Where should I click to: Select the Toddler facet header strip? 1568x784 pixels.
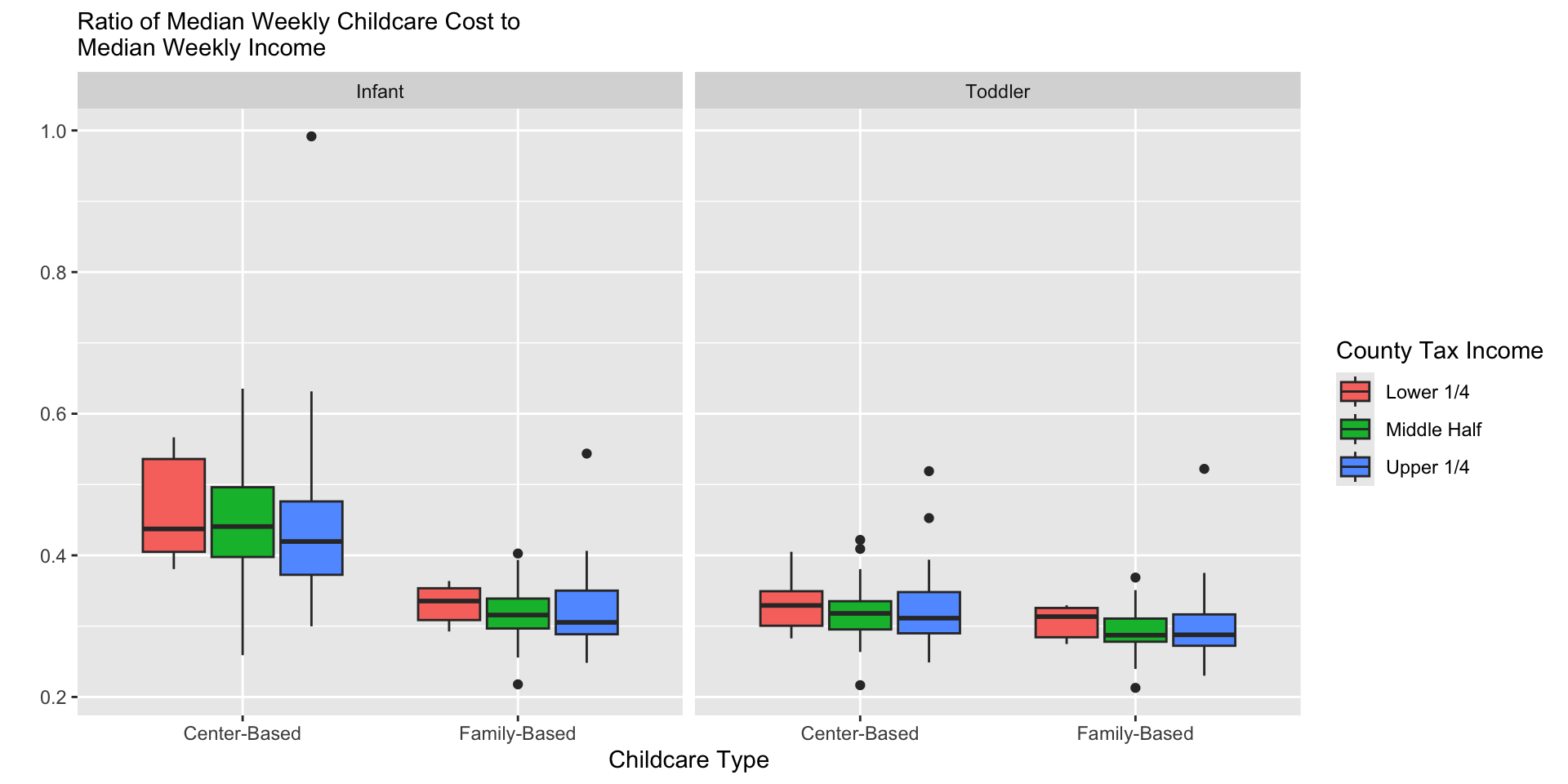pos(997,91)
